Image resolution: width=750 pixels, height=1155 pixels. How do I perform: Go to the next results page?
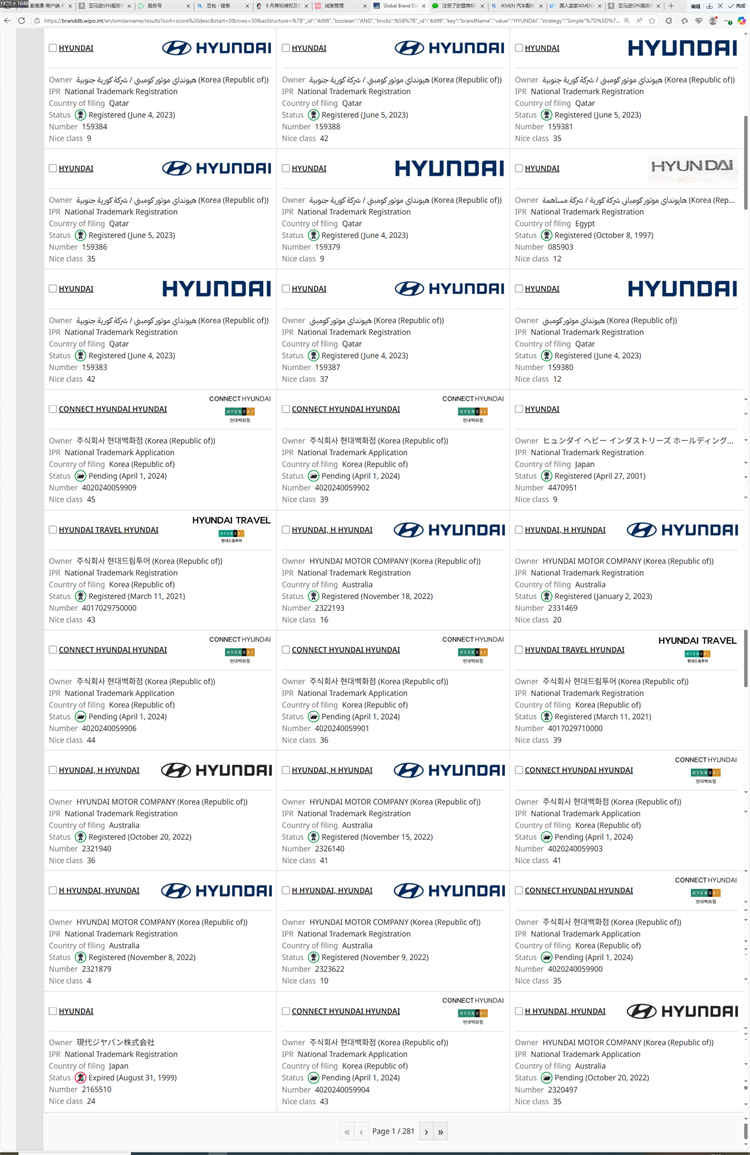coord(426,1131)
